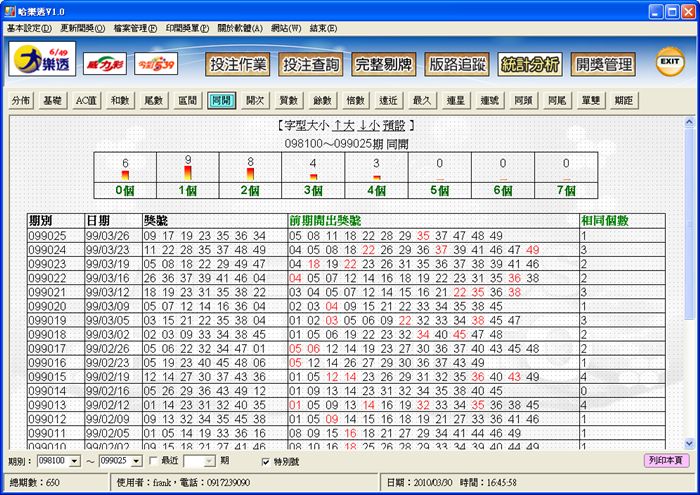
Task: Switch to the 分佈 analysis tab
Action: pyautogui.click(x=21, y=100)
